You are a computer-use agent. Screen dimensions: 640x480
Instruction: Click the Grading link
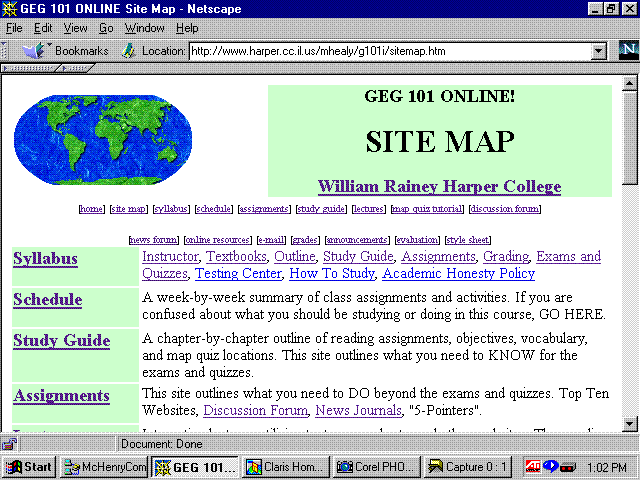point(506,257)
